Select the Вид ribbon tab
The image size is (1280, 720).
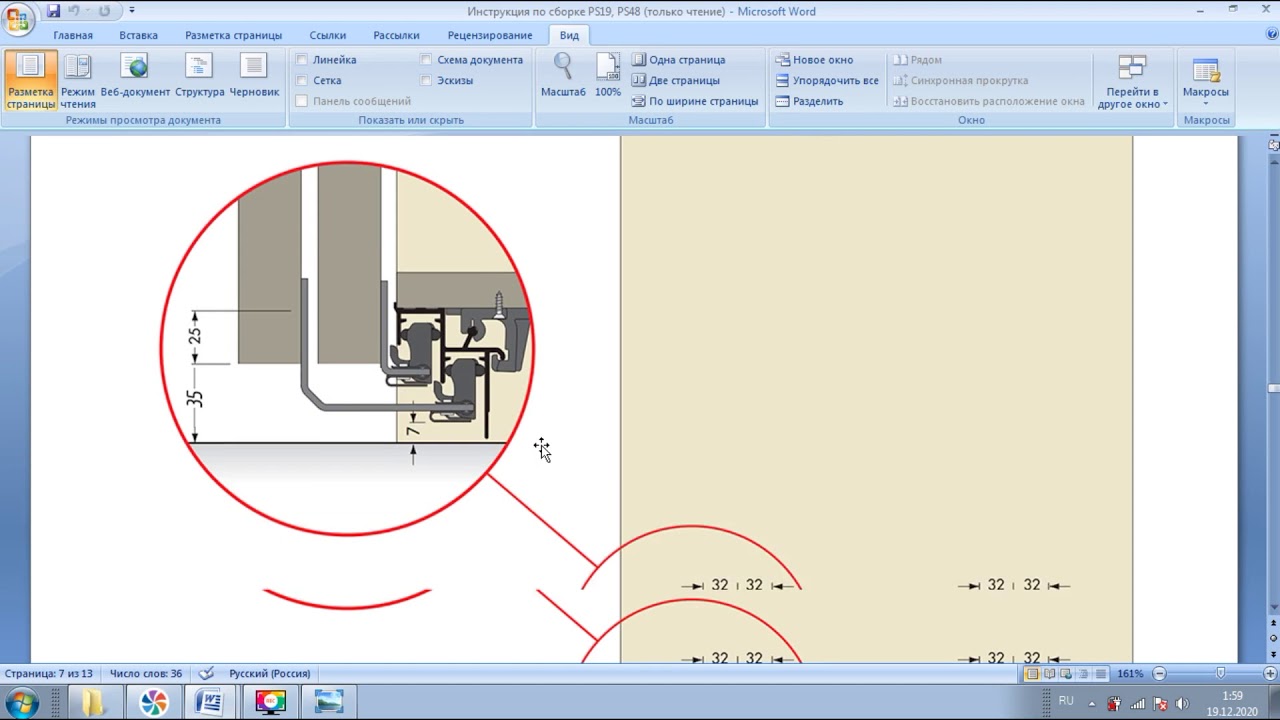(x=569, y=35)
